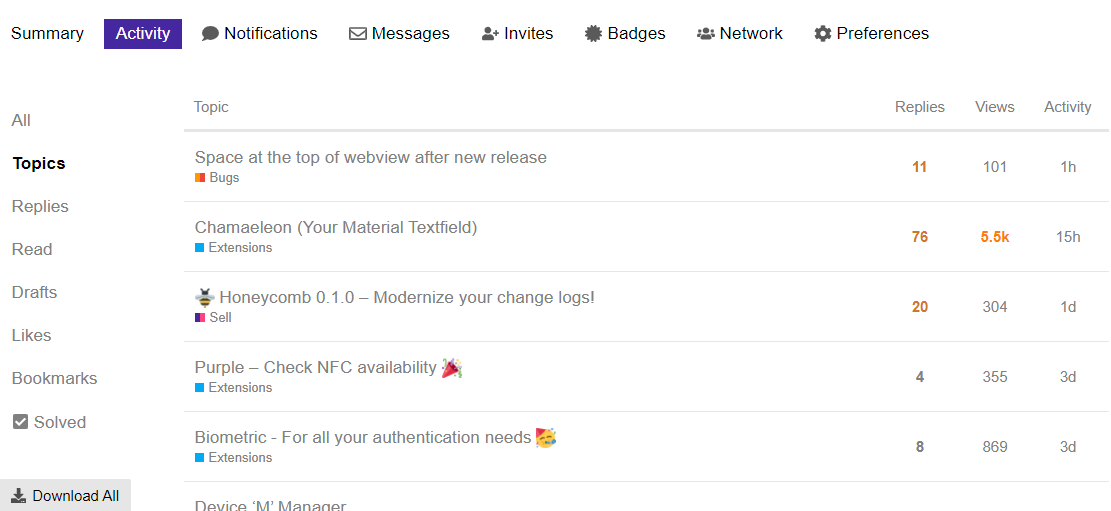The width and height of the screenshot is (1111, 511).
Task: Sort topics by Replies column header
Action: pos(919,107)
